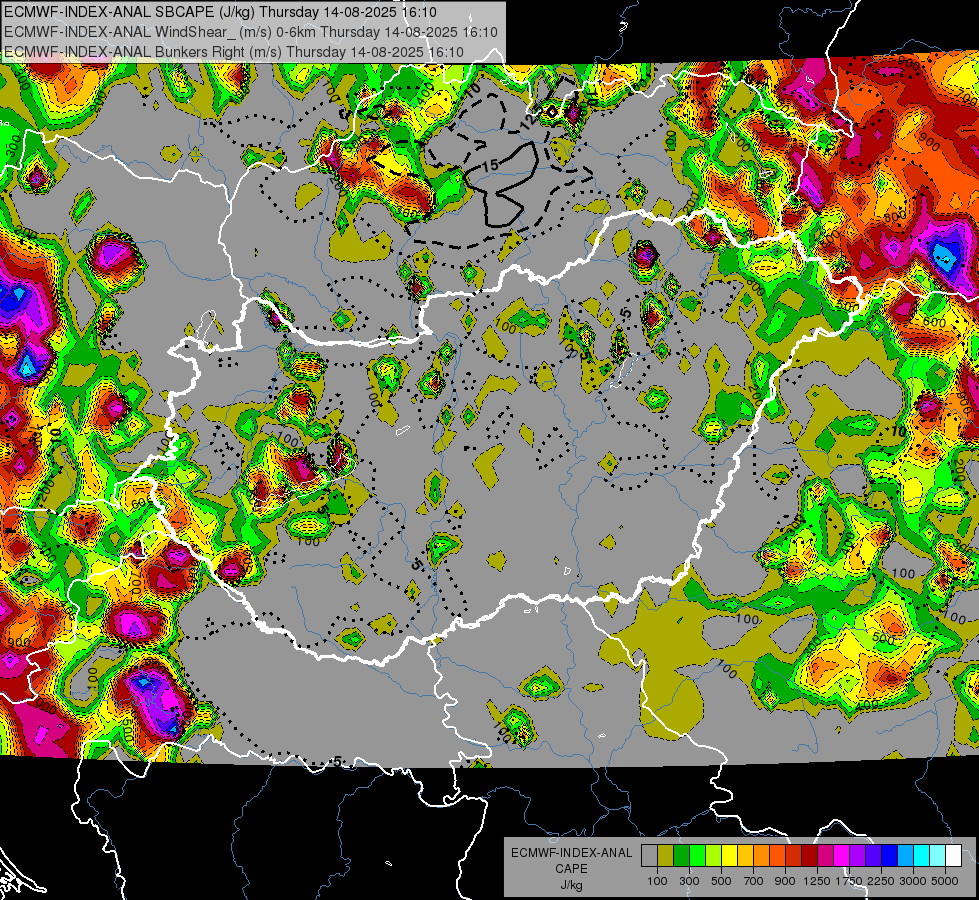Pick the lime yellow-green legend swatch
The height and width of the screenshot is (900, 979).
pos(714,856)
